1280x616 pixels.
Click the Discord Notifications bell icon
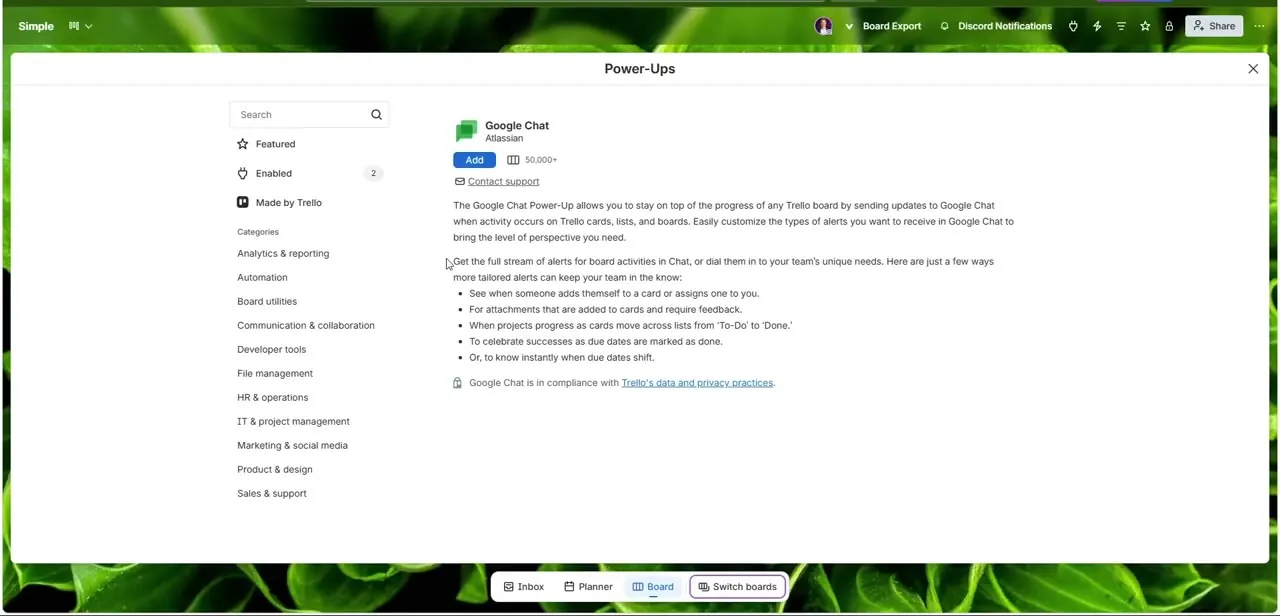pyautogui.click(x=944, y=26)
